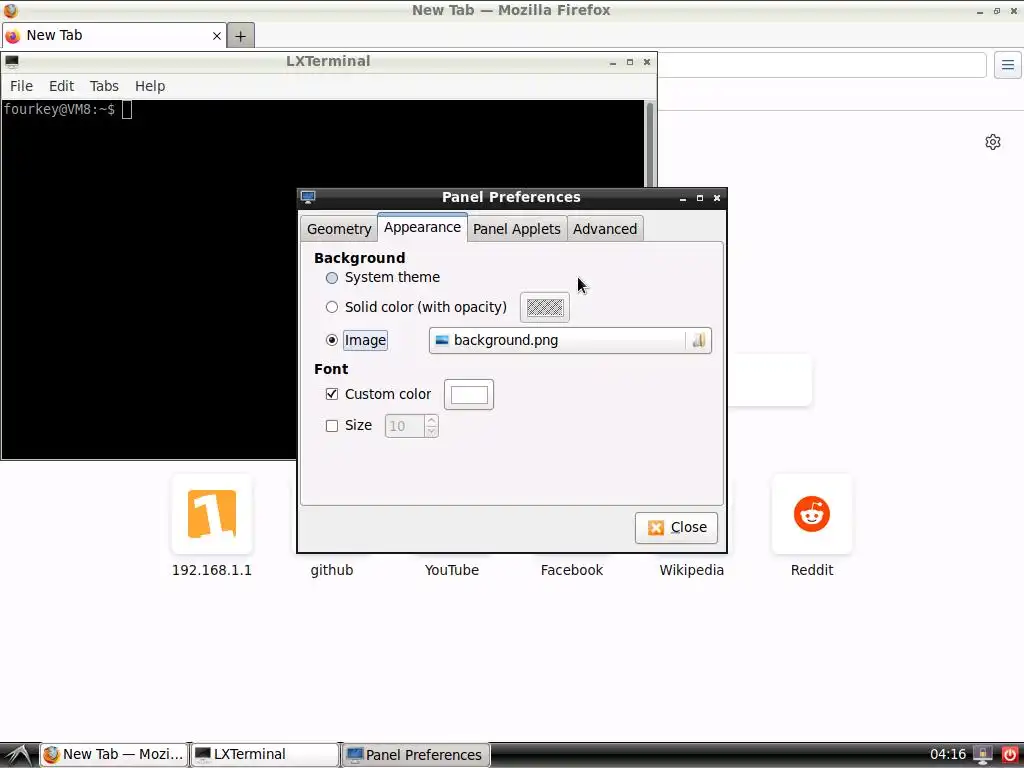This screenshot has width=1024, height=768.
Task: Open the LXDE start menu icon
Action: [18, 755]
